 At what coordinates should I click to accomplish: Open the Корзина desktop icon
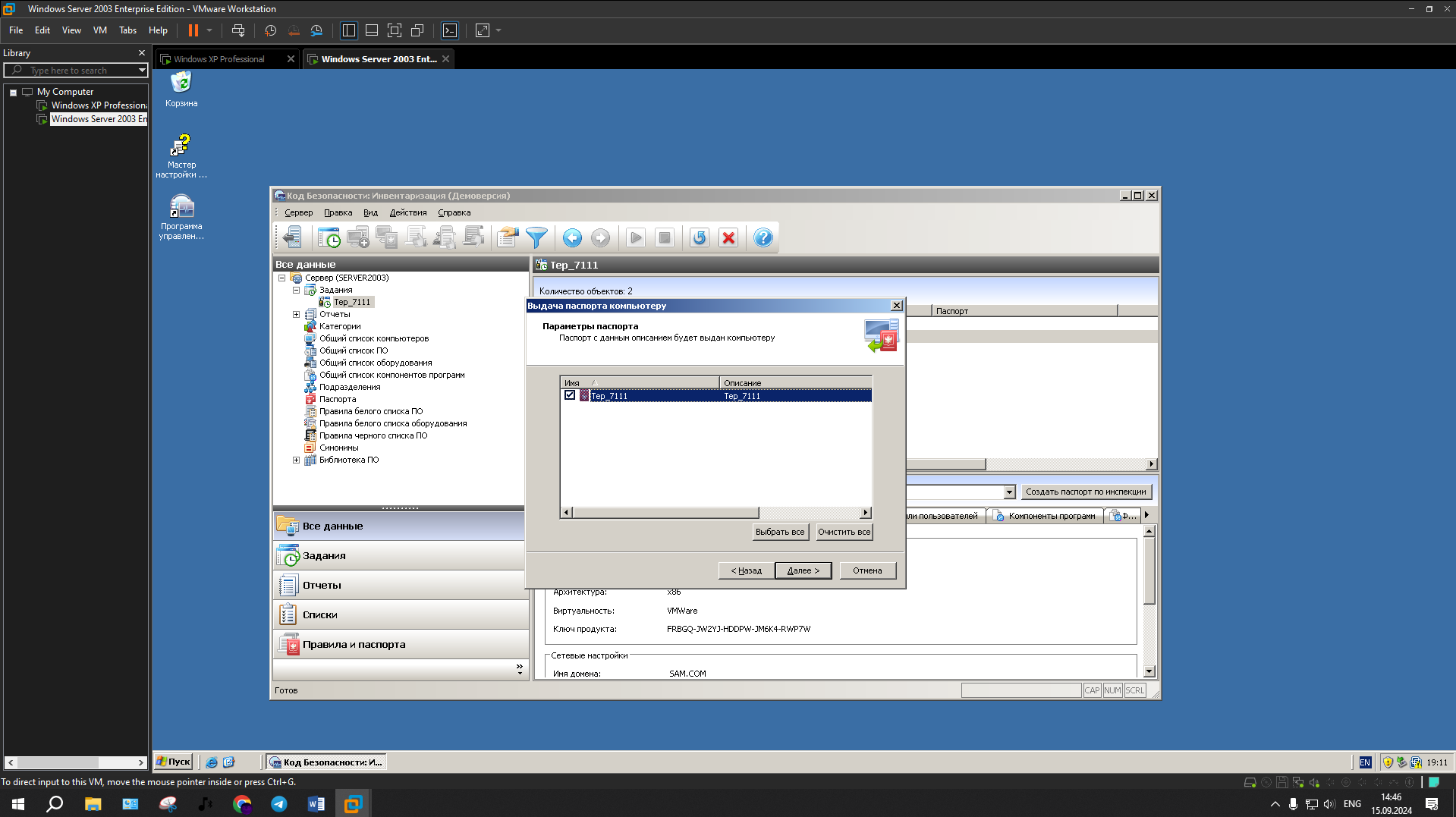(x=181, y=89)
